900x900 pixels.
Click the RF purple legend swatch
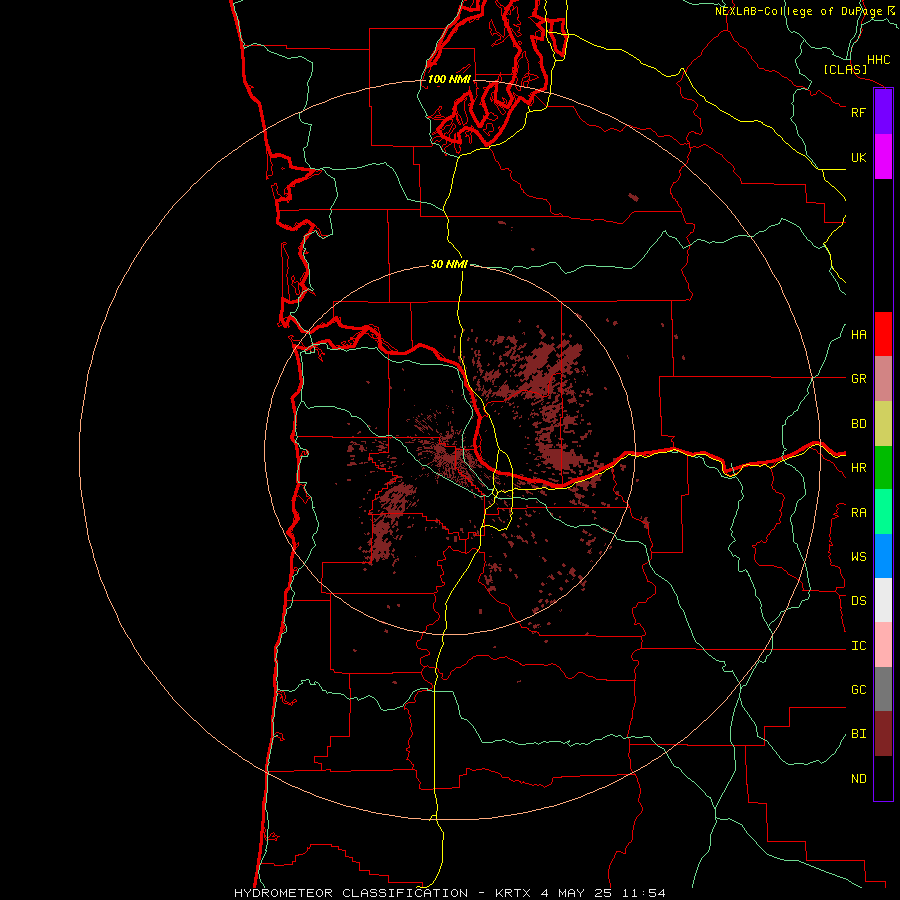point(883,112)
